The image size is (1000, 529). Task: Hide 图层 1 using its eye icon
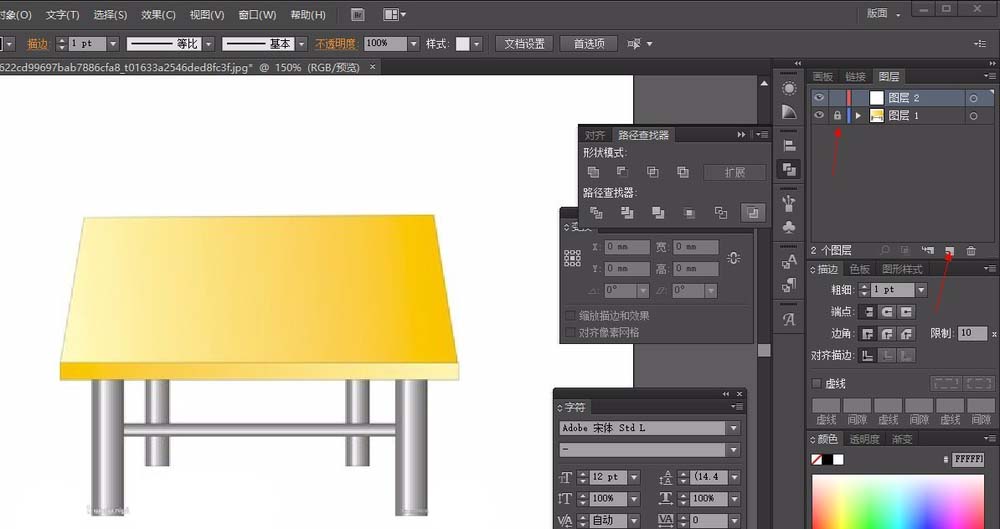pos(820,115)
